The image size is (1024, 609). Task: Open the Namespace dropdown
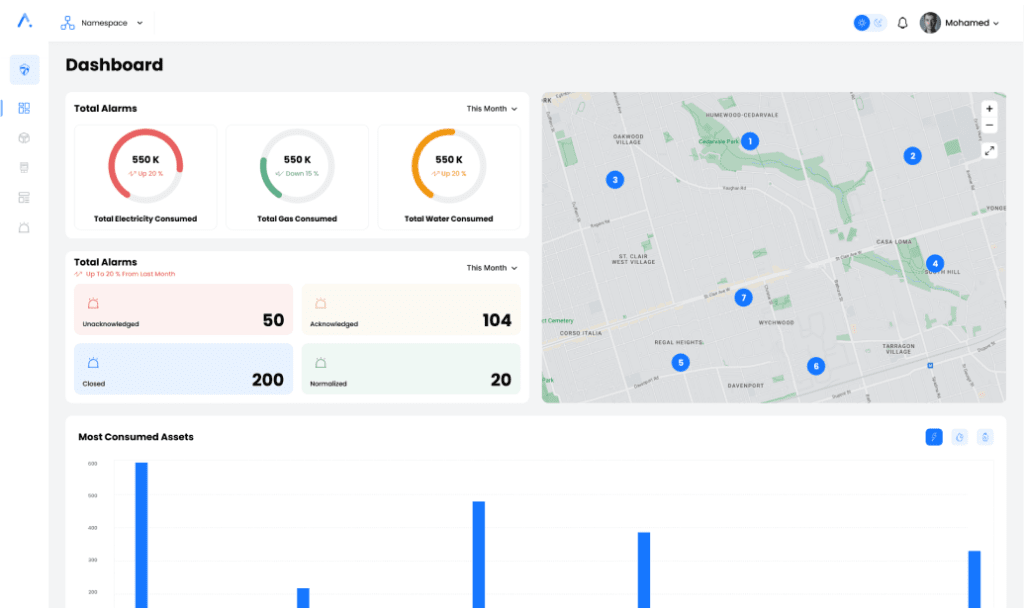(x=102, y=22)
